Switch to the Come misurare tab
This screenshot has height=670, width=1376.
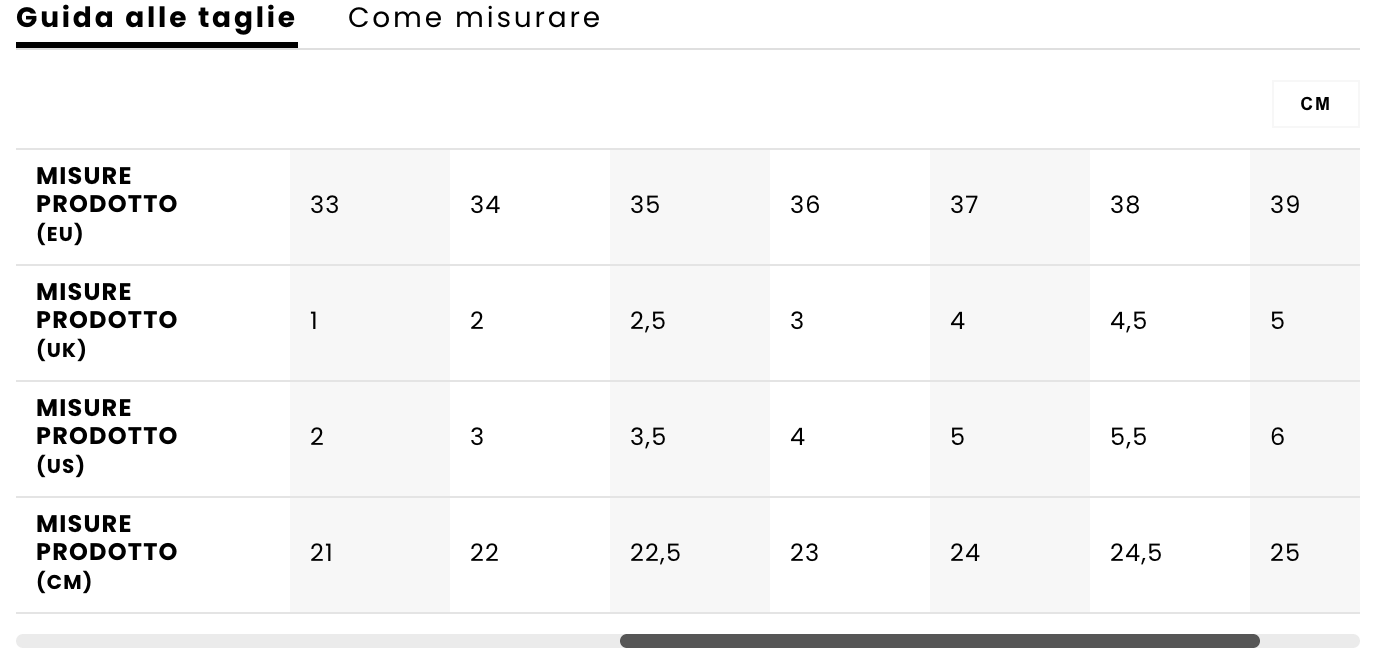tap(474, 18)
